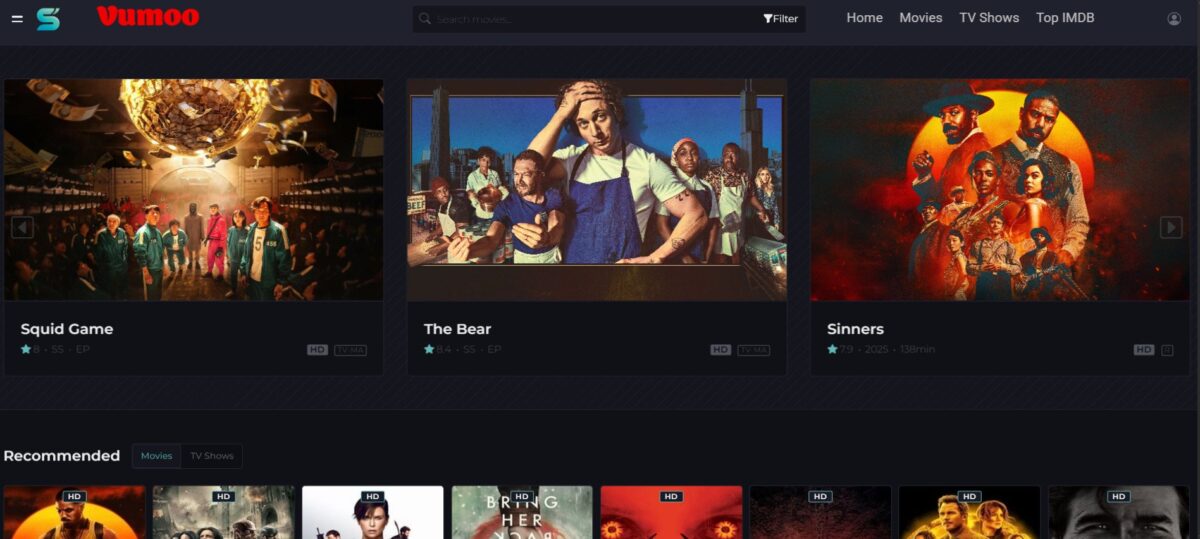Image resolution: width=1200 pixels, height=539 pixels.
Task: Go to Home in navigation
Action: point(864,18)
